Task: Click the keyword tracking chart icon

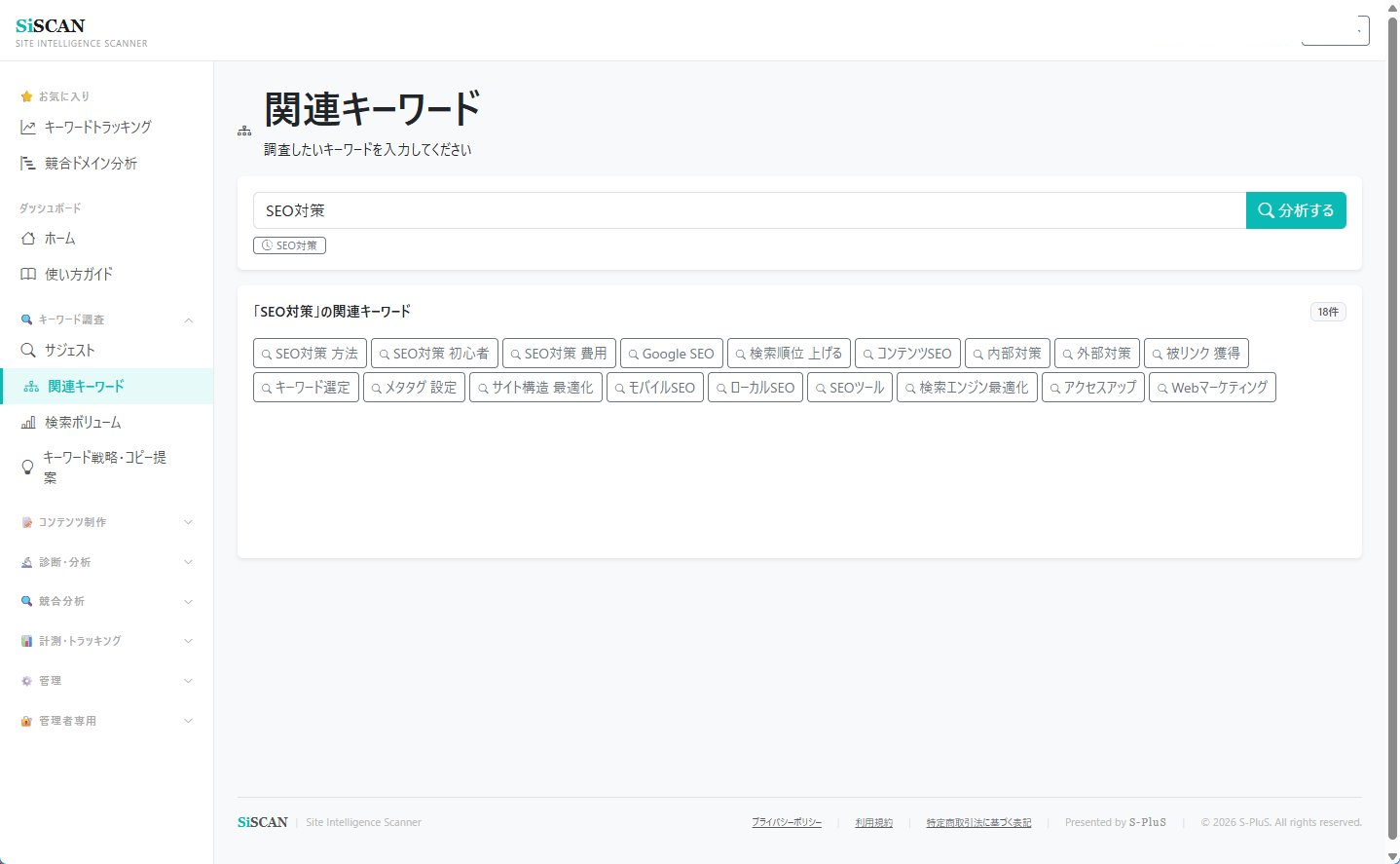Action: point(28,128)
